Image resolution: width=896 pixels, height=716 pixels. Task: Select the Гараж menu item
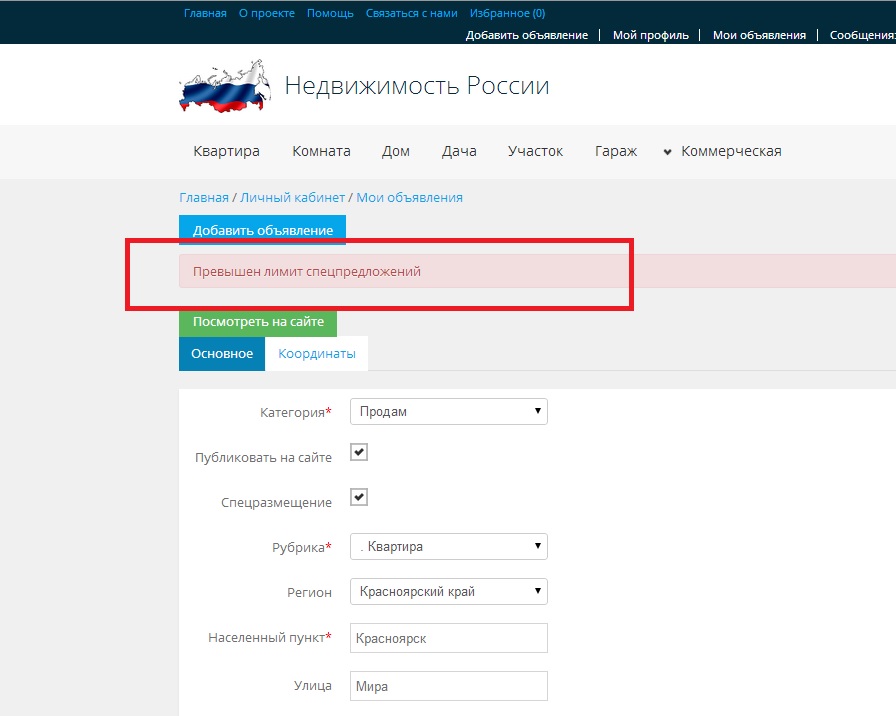coord(616,151)
